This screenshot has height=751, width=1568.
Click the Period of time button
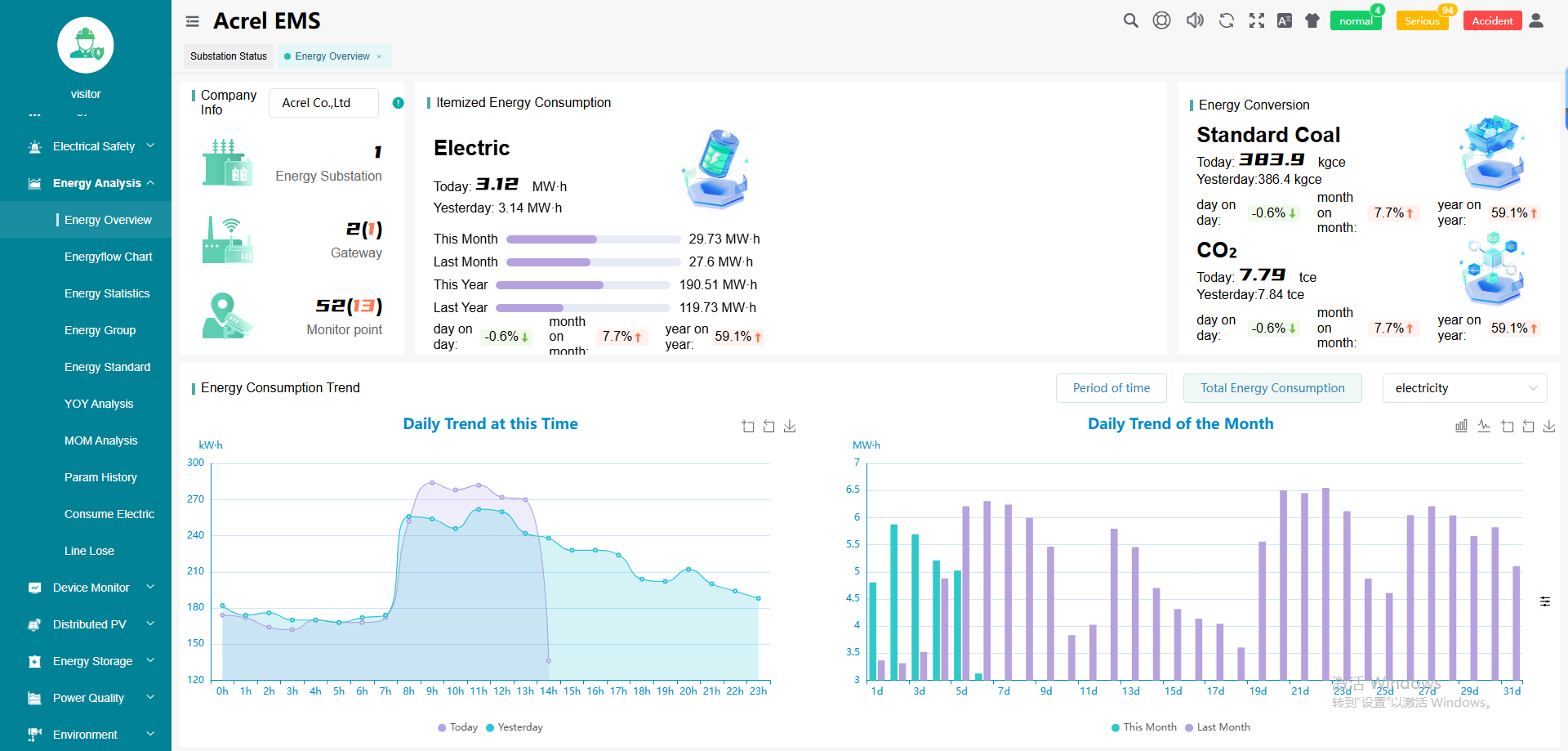[1111, 388]
